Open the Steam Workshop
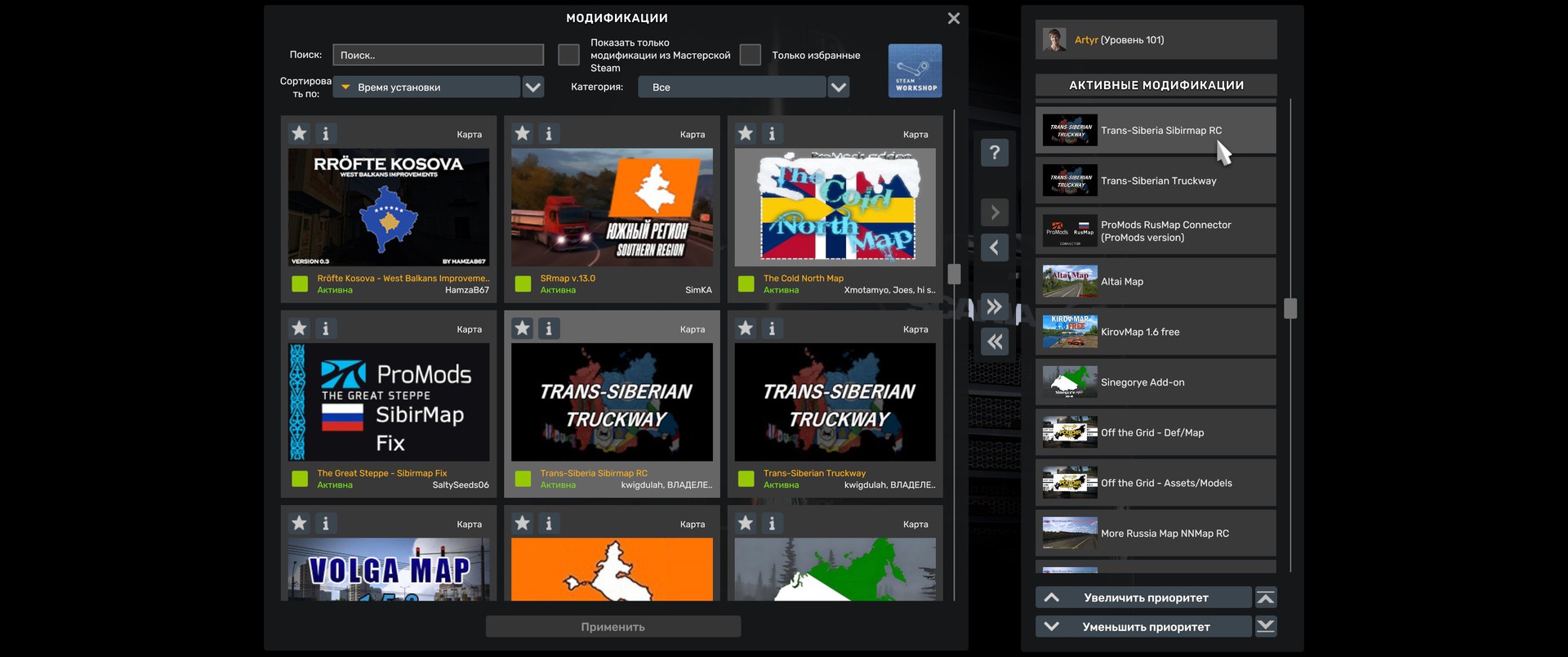This screenshot has height=657, width=1568. (x=915, y=71)
